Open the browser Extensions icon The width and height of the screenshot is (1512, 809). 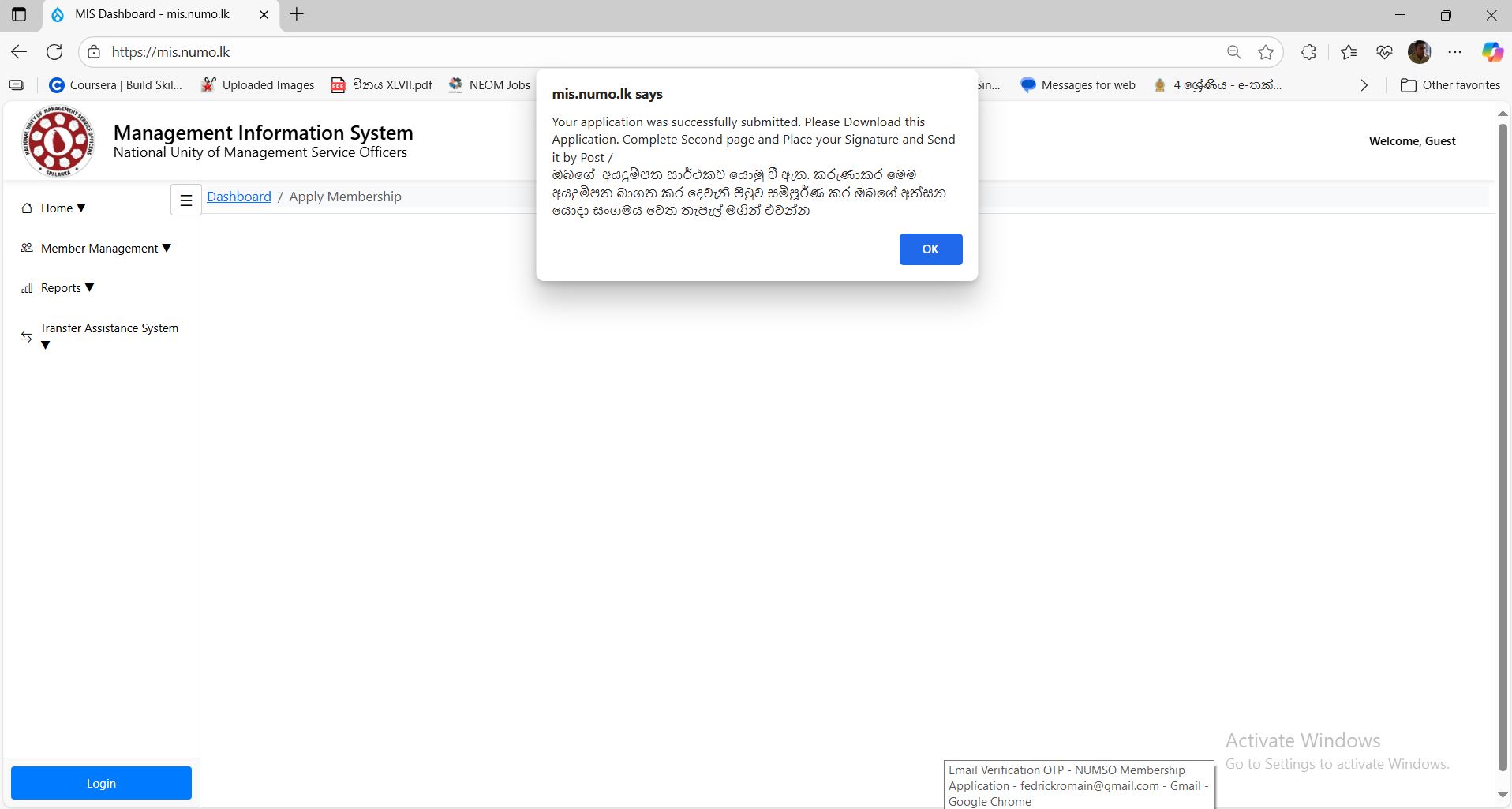tap(1308, 52)
